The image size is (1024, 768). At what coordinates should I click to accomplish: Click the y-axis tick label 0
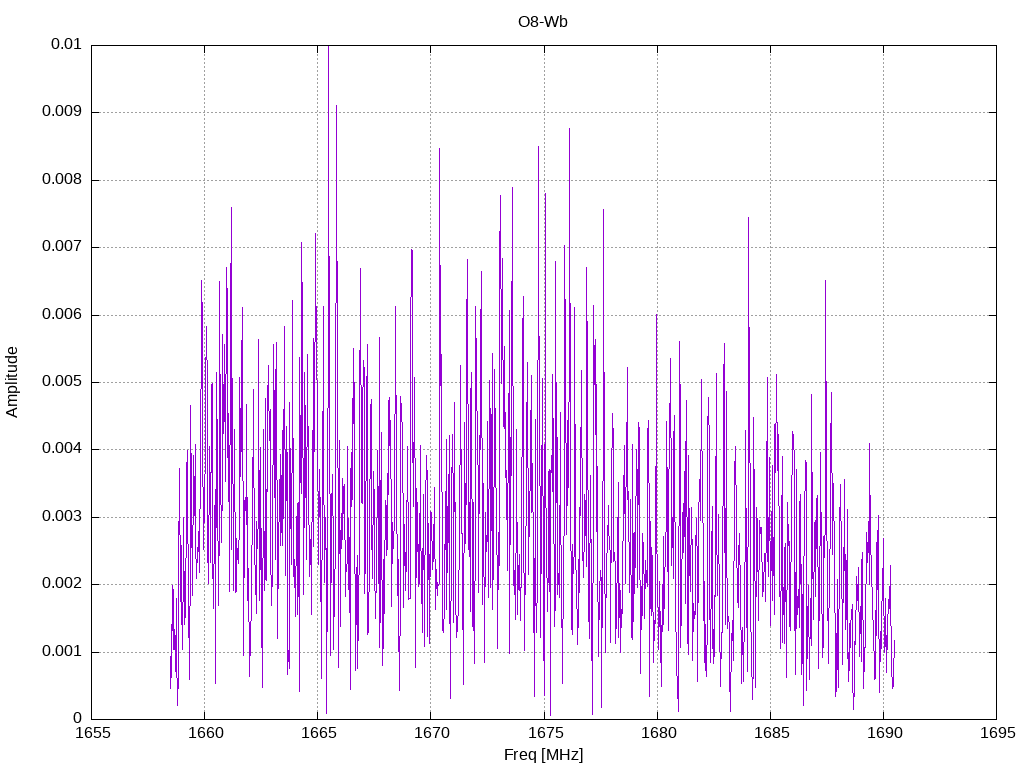point(78,719)
